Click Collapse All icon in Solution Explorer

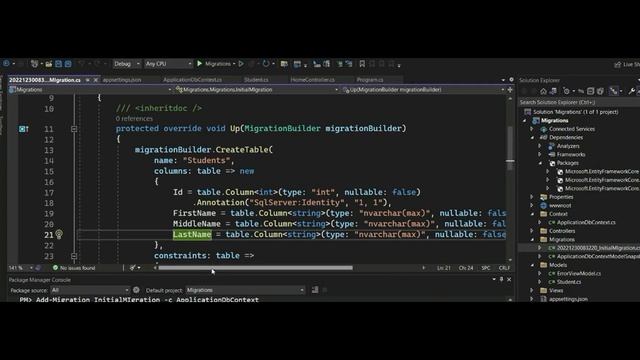point(590,91)
